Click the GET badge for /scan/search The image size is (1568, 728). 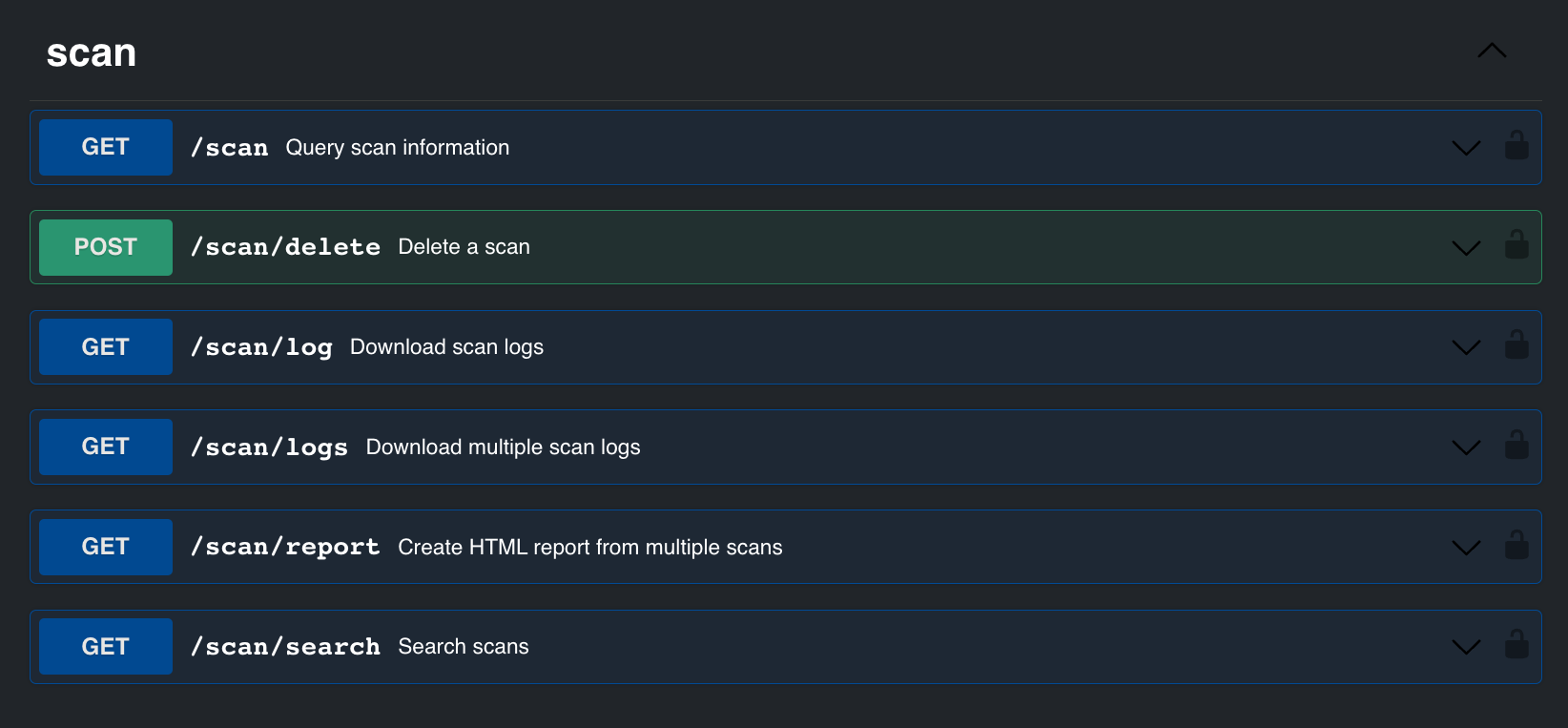[x=106, y=646]
